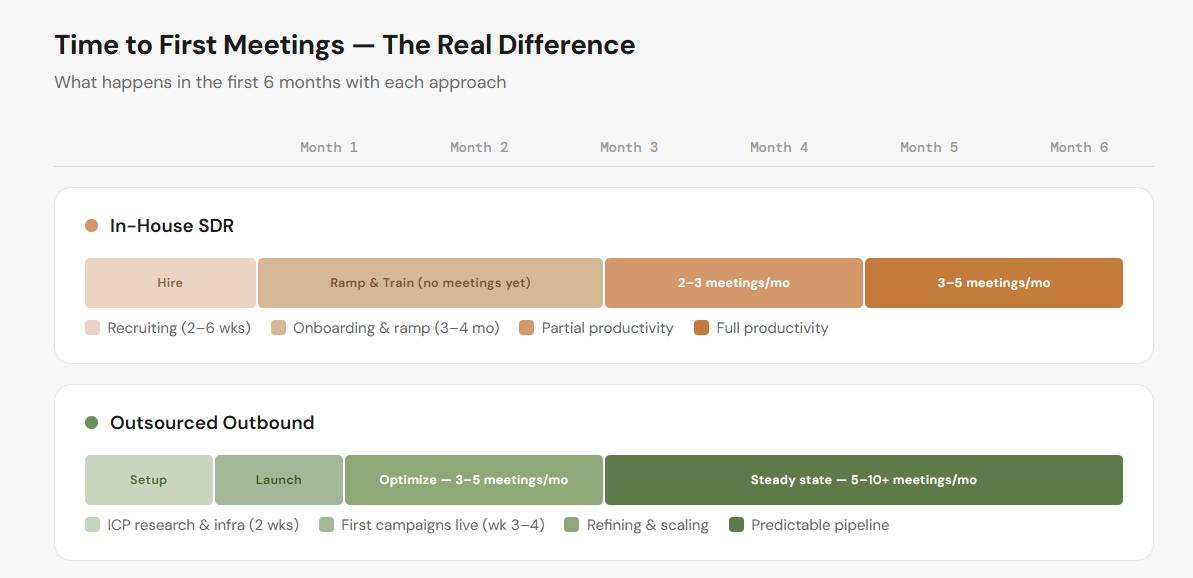The image size is (1193, 578).
Task: Select the Onboarding & ramp legend marker
Action: point(278,327)
